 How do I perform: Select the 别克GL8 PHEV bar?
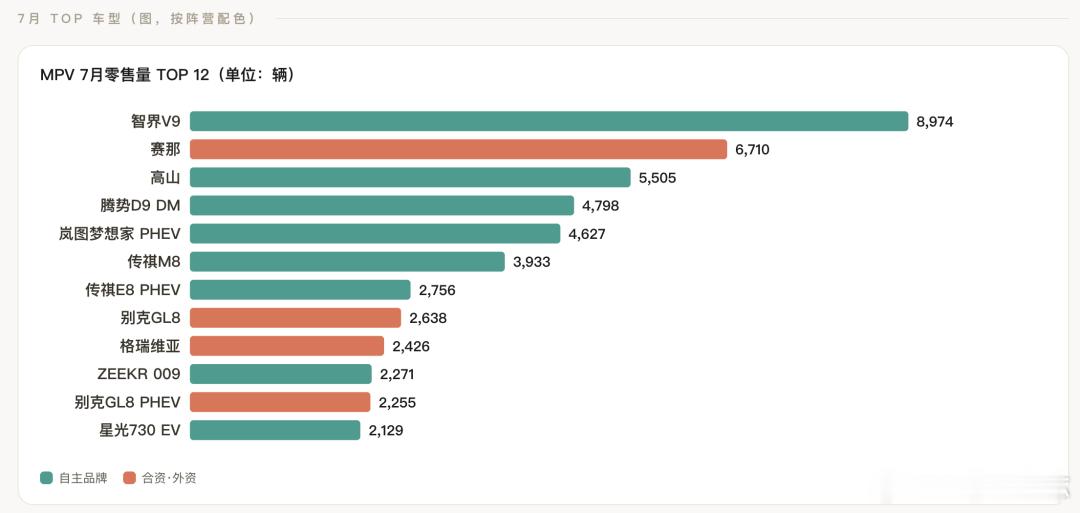point(280,402)
